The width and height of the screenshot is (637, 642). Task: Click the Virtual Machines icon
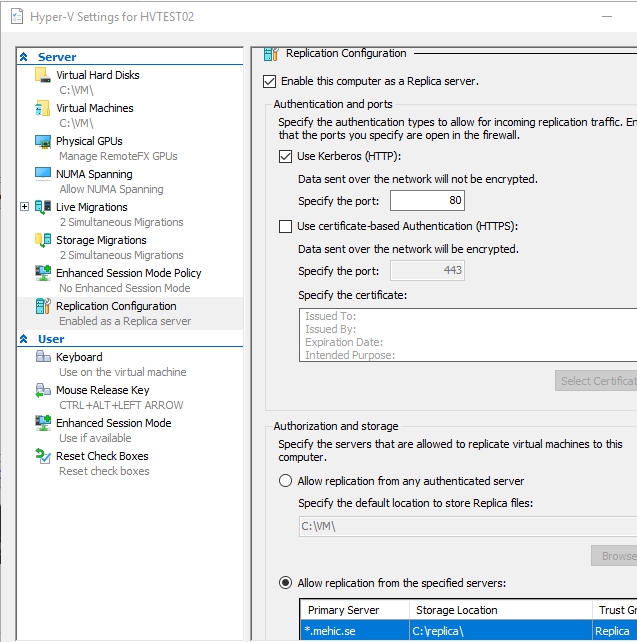click(x=42, y=108)
